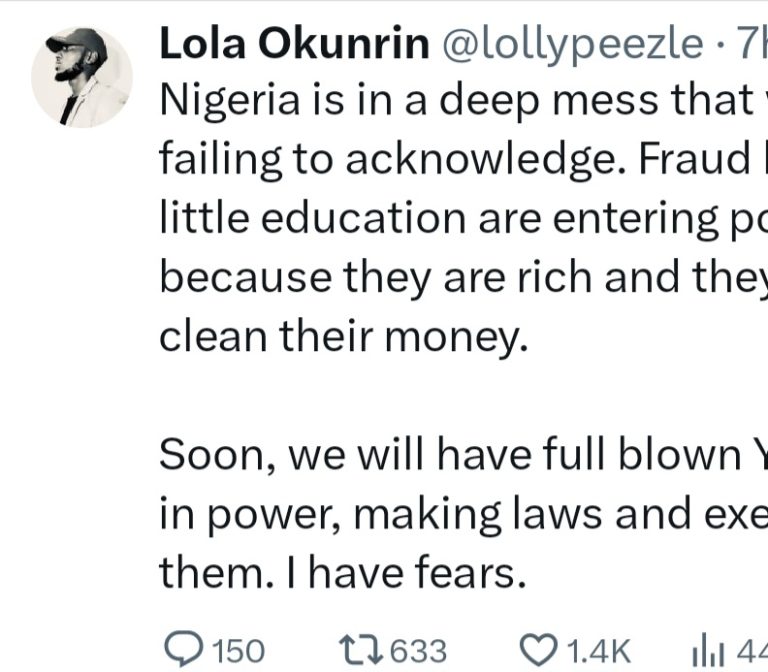
Task: Click the Lola Okunrin display name
Action: (x=292, y=44)
